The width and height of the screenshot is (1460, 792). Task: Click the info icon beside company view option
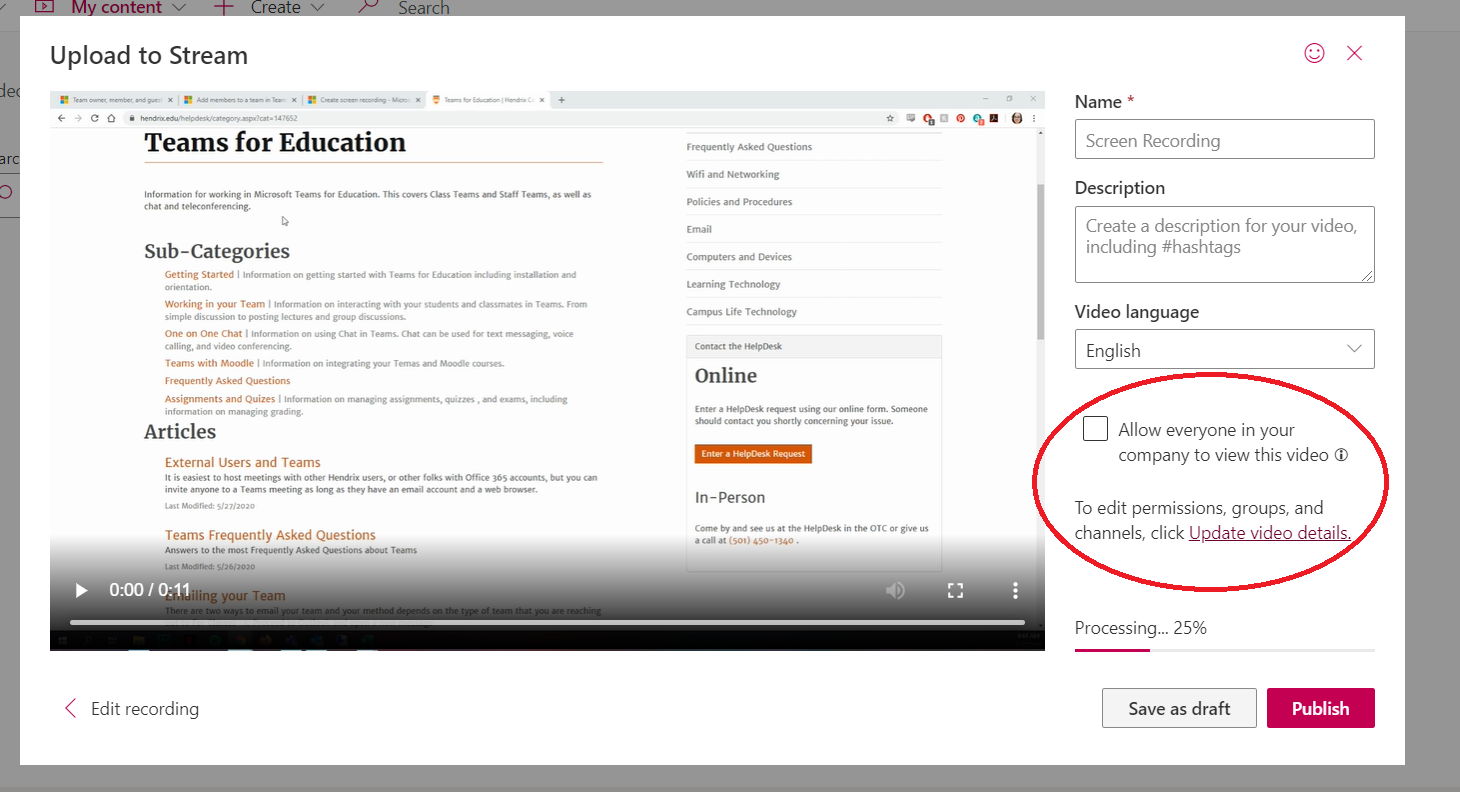pos(1341,455)
